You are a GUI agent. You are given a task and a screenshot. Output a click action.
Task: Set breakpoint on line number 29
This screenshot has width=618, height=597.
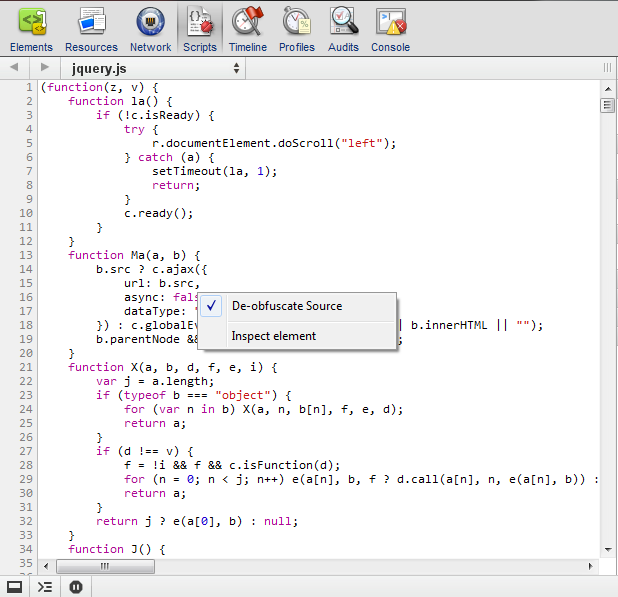click(26, 479)
